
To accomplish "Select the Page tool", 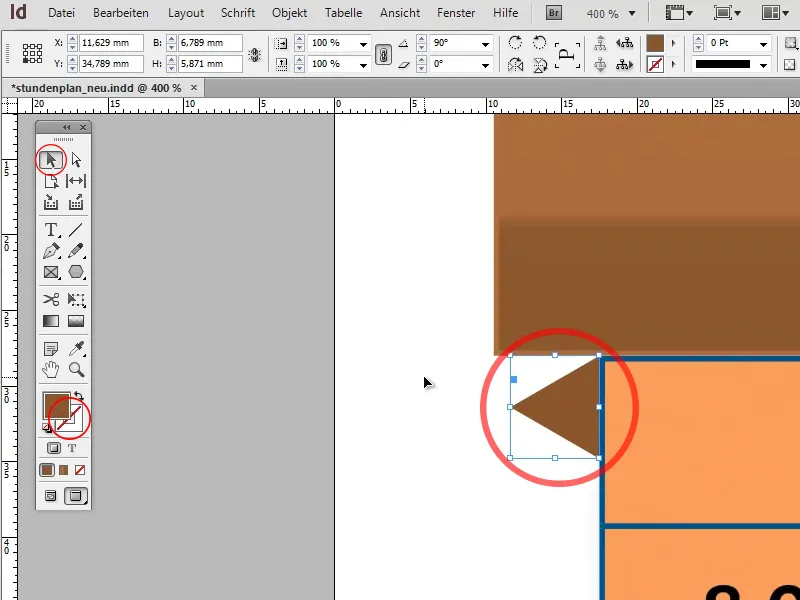I will [x=51, y=181].
